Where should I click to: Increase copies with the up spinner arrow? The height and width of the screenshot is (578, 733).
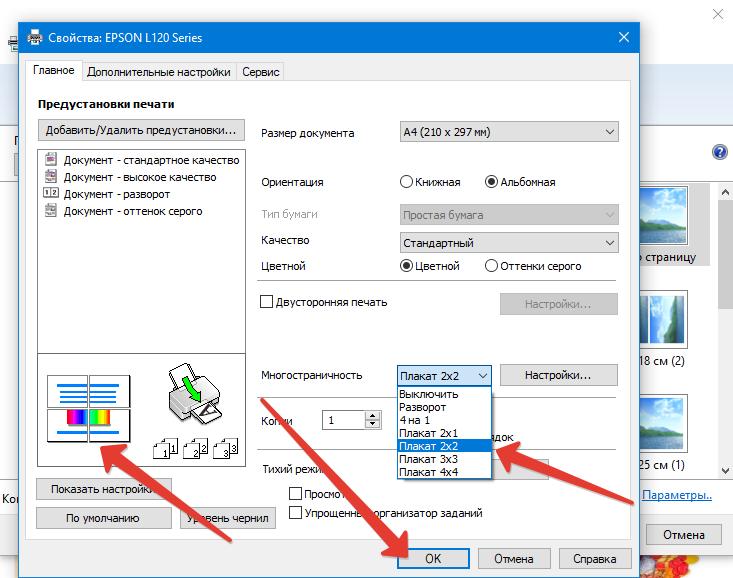[373, 415]
